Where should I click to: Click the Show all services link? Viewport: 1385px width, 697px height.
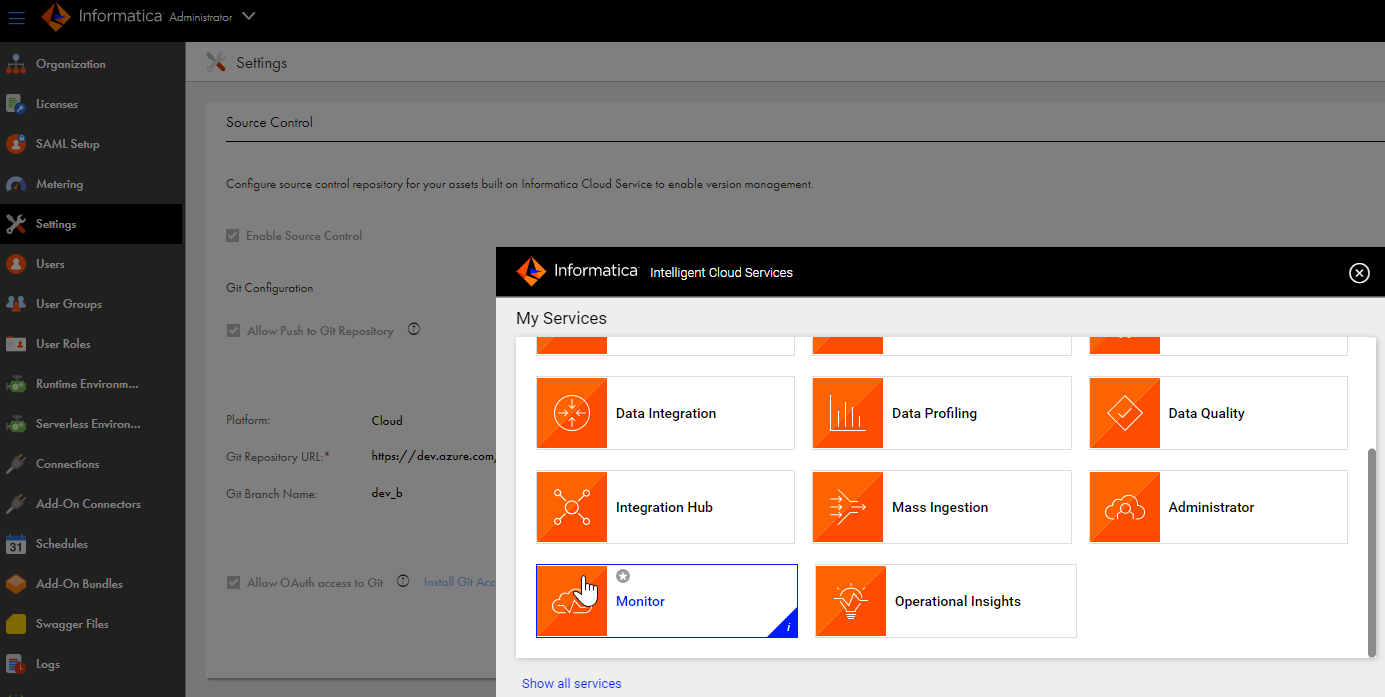(571, 683)
